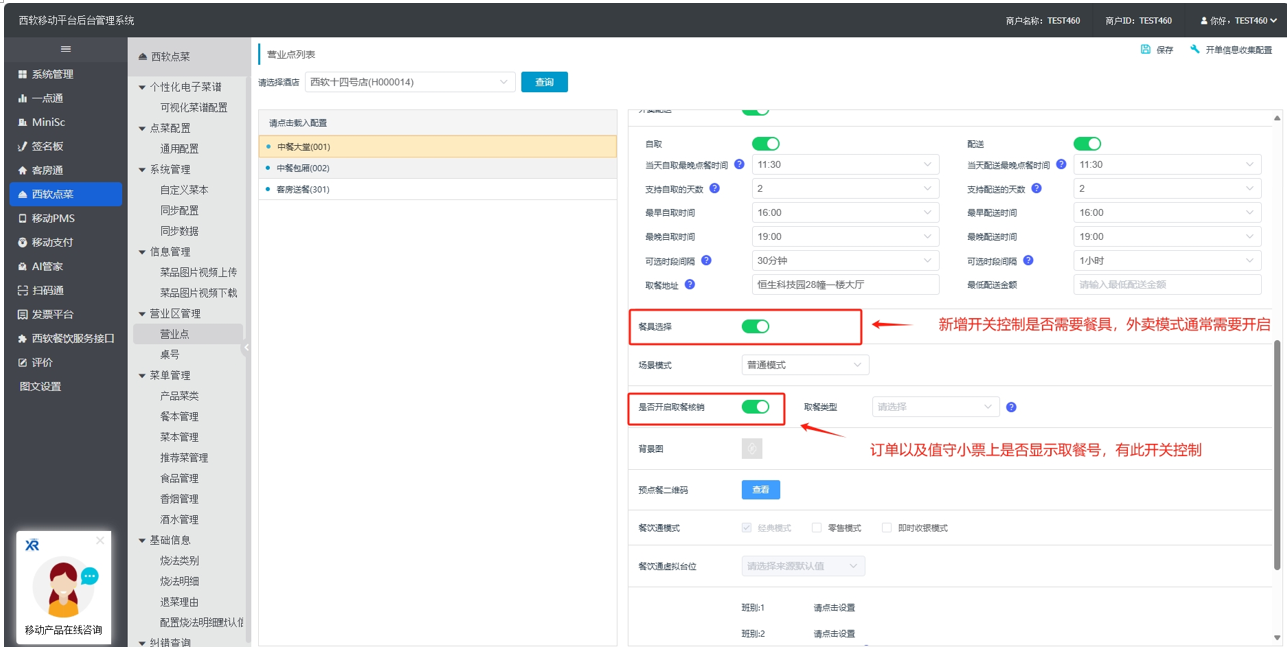The height and width of the screenshot is (647, 1287).
Task: Open 菜品图片视频上传 in the tree
Action: pos(199,272)
